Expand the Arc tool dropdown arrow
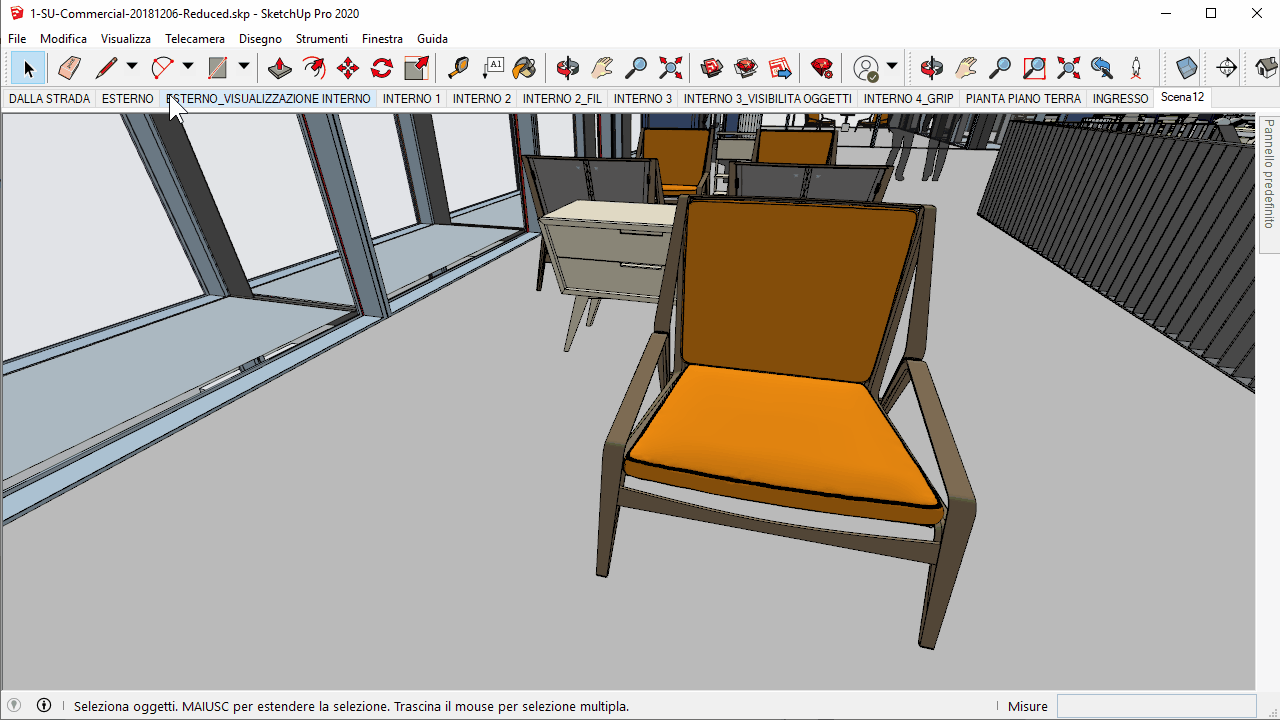Viewport: 1280px width, 720px height. click(188, 67)
